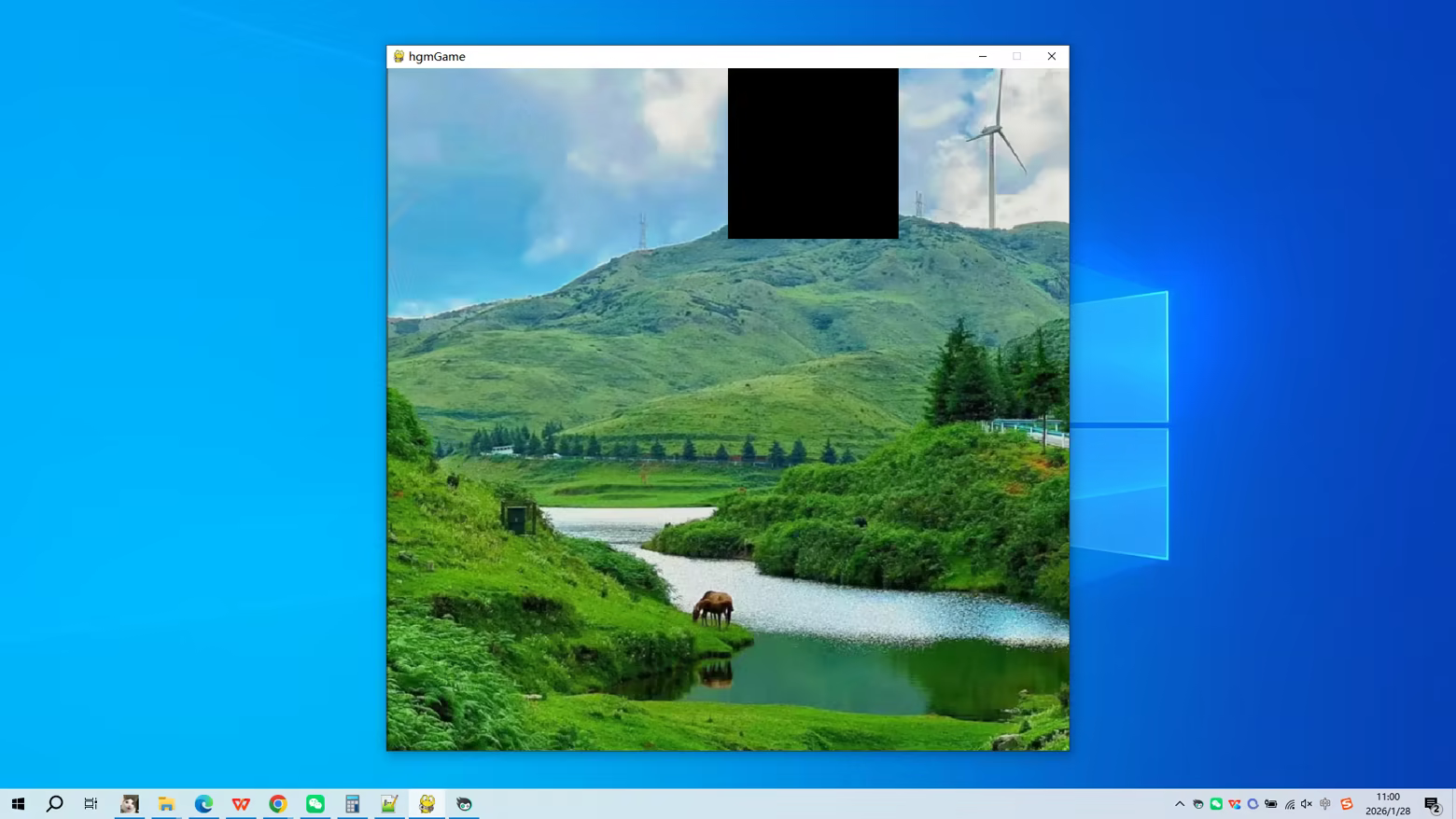
Task: Unmute the speaker volume tray icon
Action: coord(1307,803)
